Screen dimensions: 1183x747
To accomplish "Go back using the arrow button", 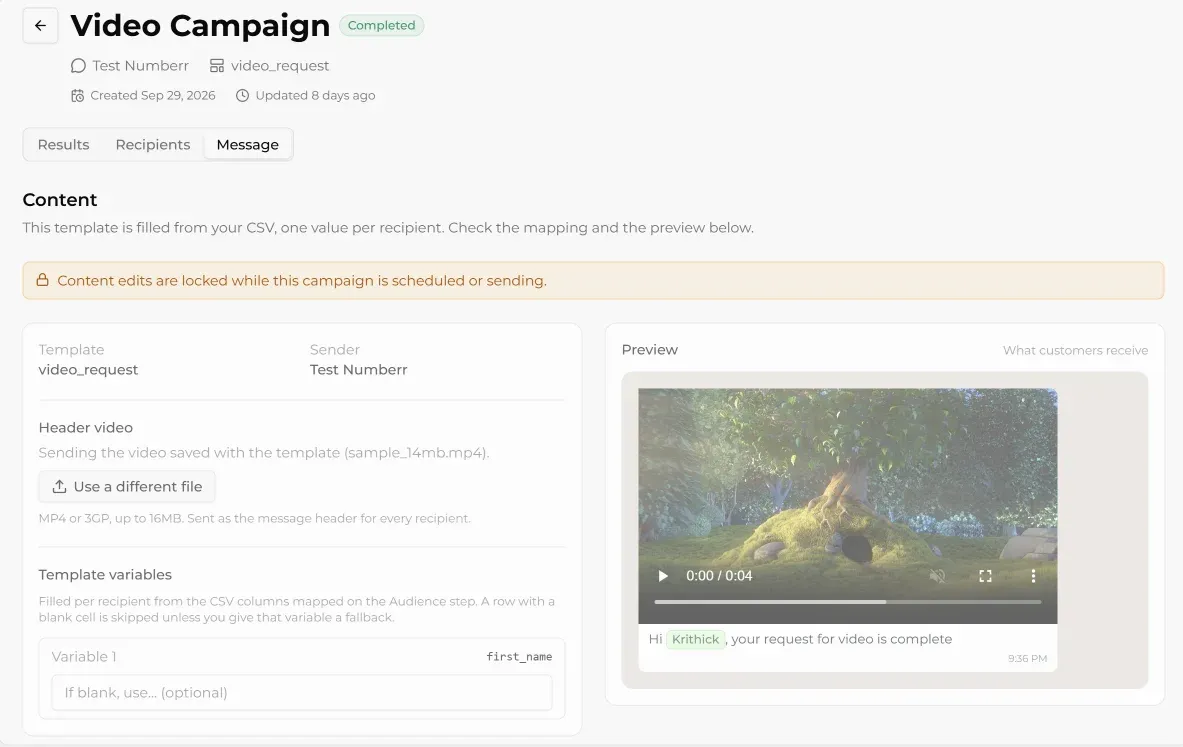I will pos(40,26).
